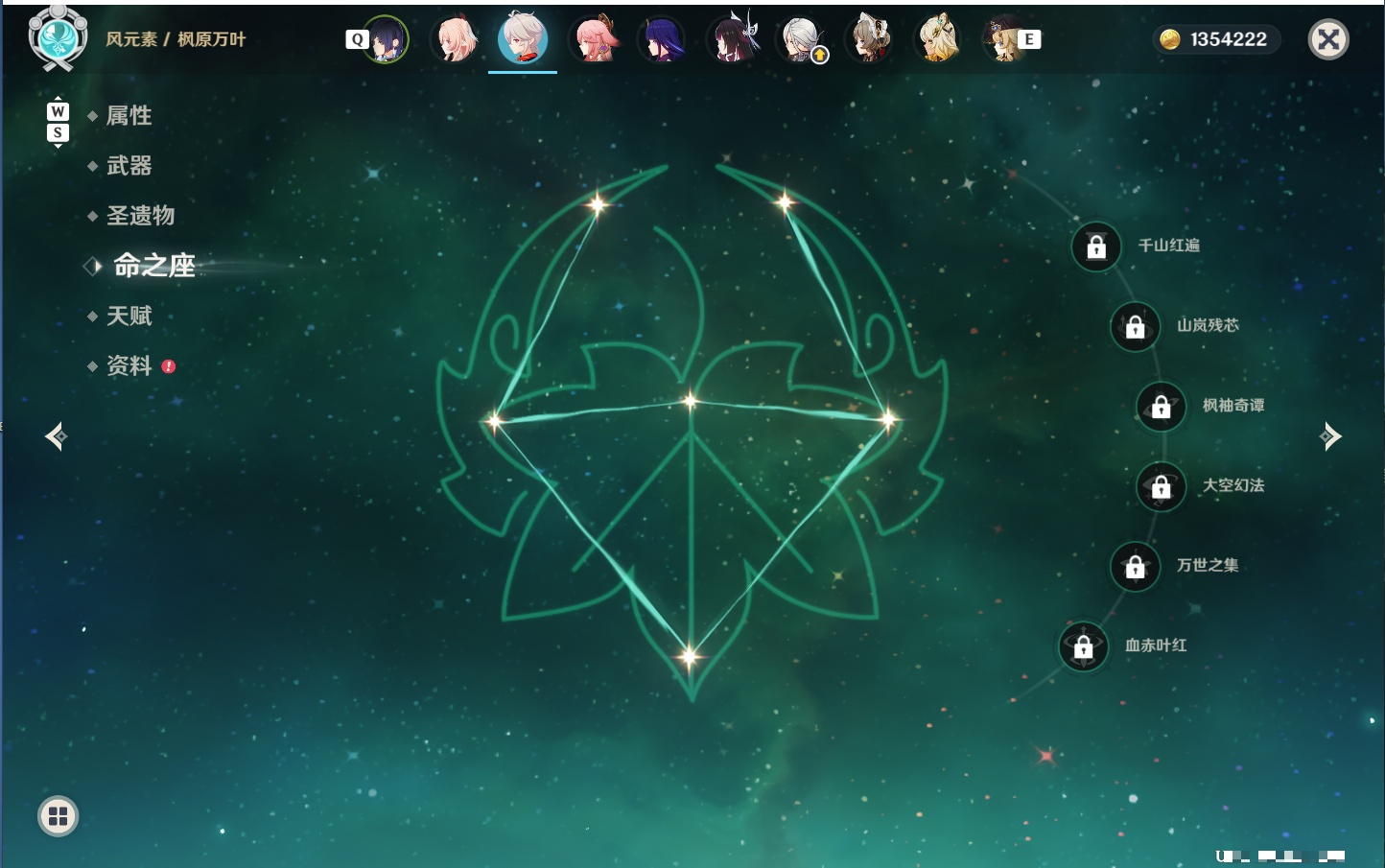Switch to next character with right arrow
The width and height of the screenshot is (1385, 868).
1330,436
